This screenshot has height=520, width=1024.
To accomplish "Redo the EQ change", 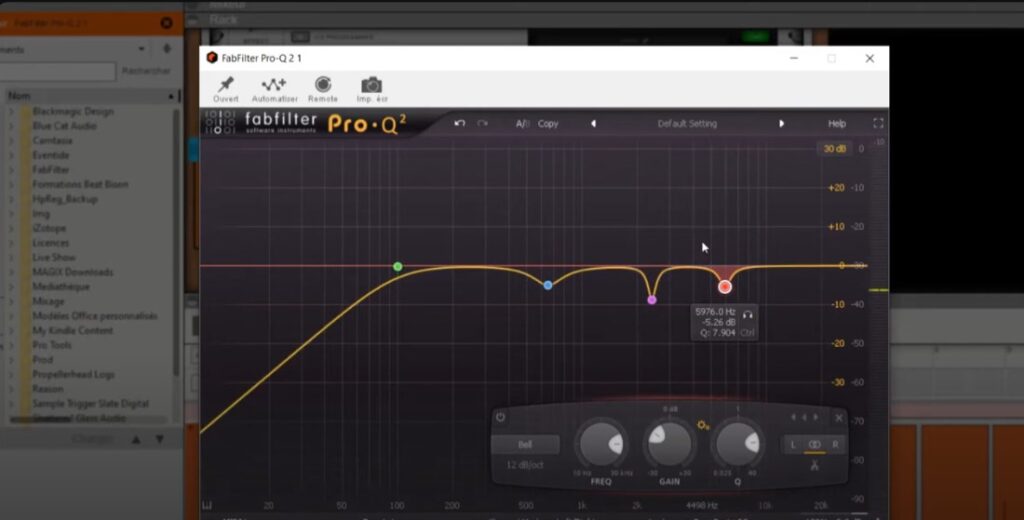I will pos(483,123).
